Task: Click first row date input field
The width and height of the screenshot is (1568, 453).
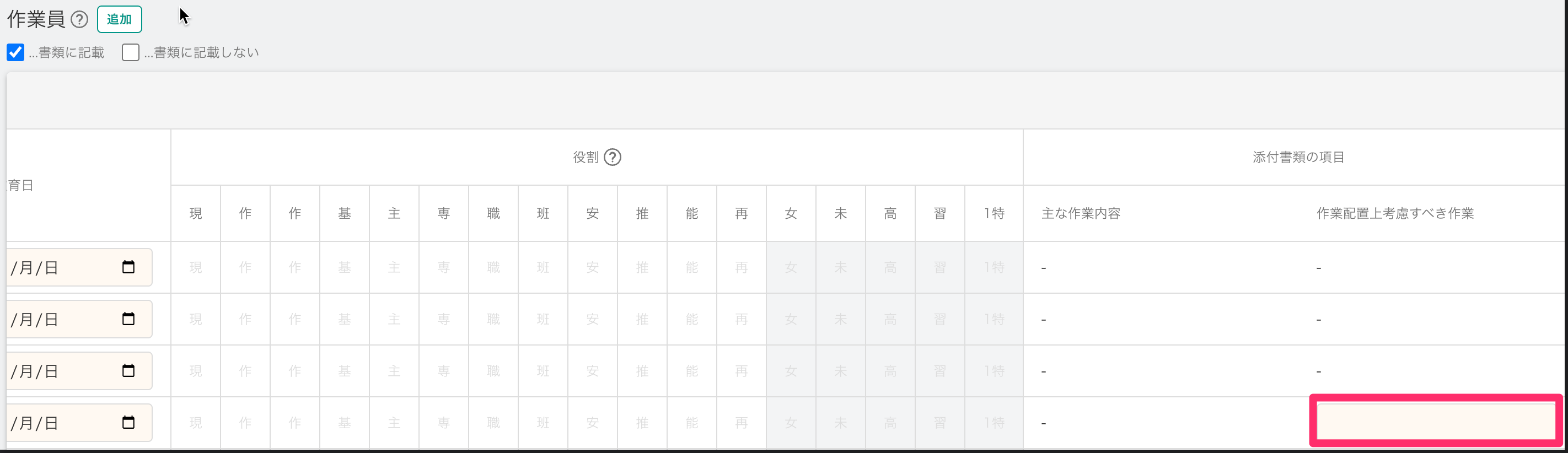Action: (x=61, y=267)
